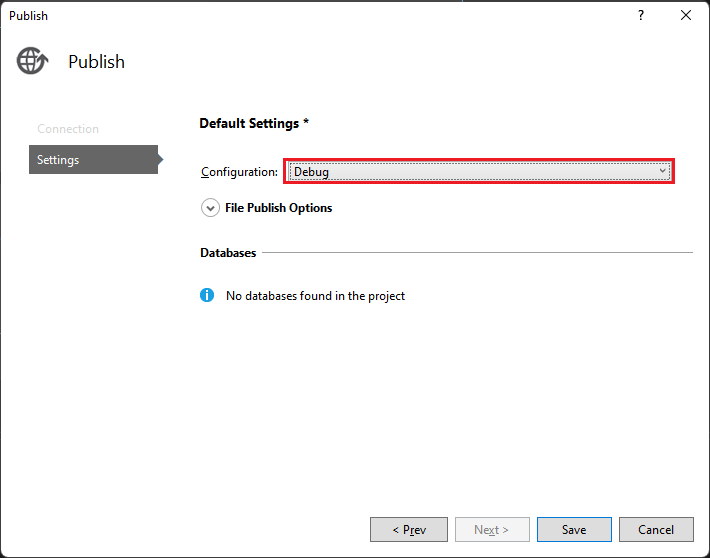
Task: Switch to the Connection step
Action: [x=68, y=129]
